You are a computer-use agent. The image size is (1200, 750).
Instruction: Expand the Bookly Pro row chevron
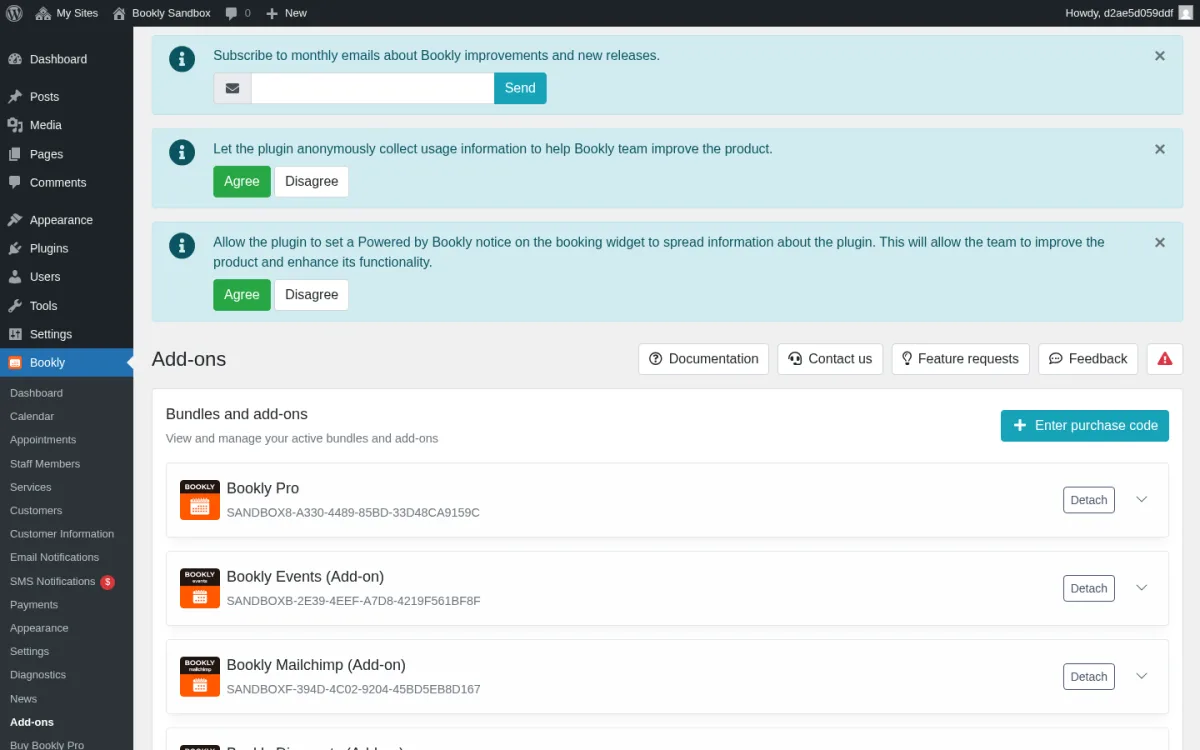click(1142, 500)
